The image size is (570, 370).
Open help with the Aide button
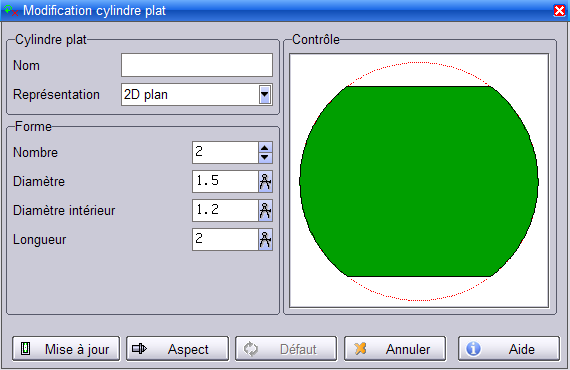(509, 349)
